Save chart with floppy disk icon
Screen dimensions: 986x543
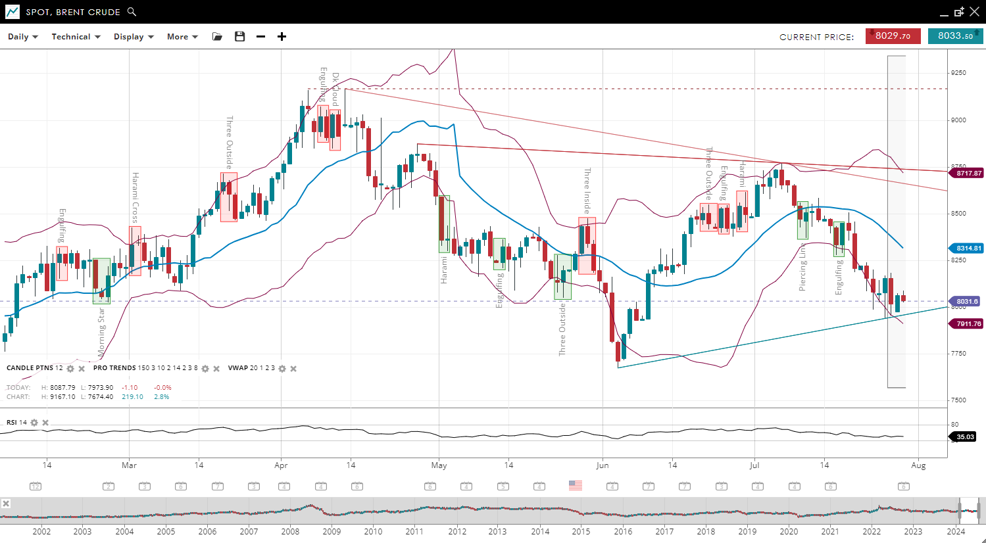239,37
